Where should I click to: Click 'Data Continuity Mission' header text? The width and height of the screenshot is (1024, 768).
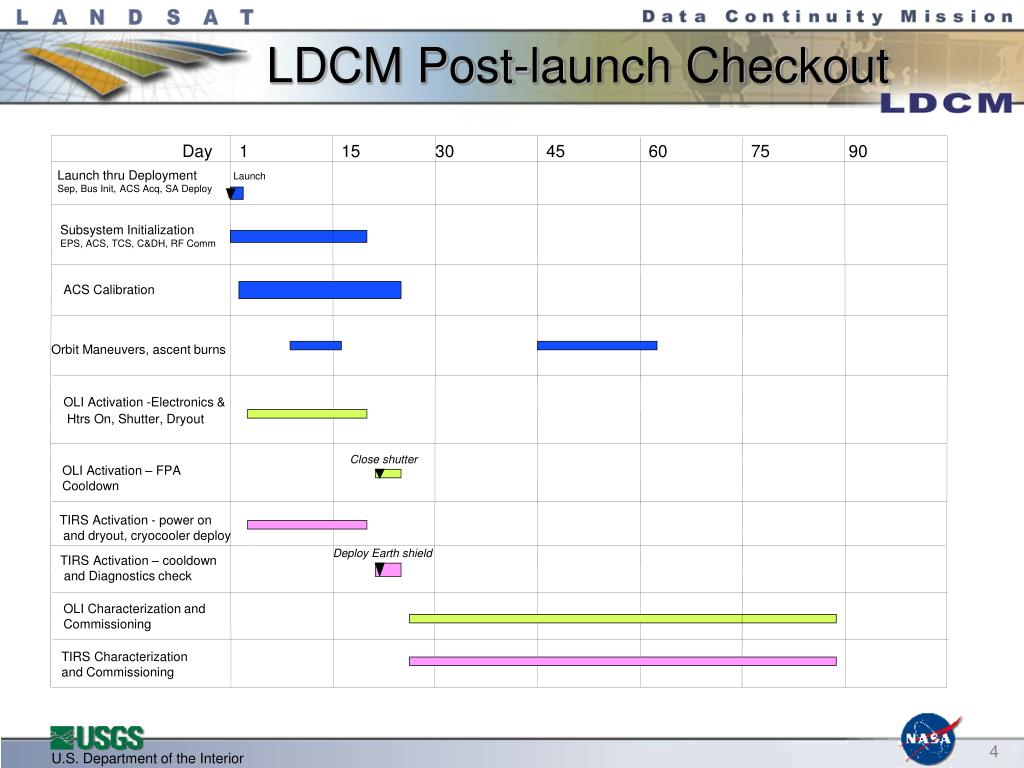point(828,16)
